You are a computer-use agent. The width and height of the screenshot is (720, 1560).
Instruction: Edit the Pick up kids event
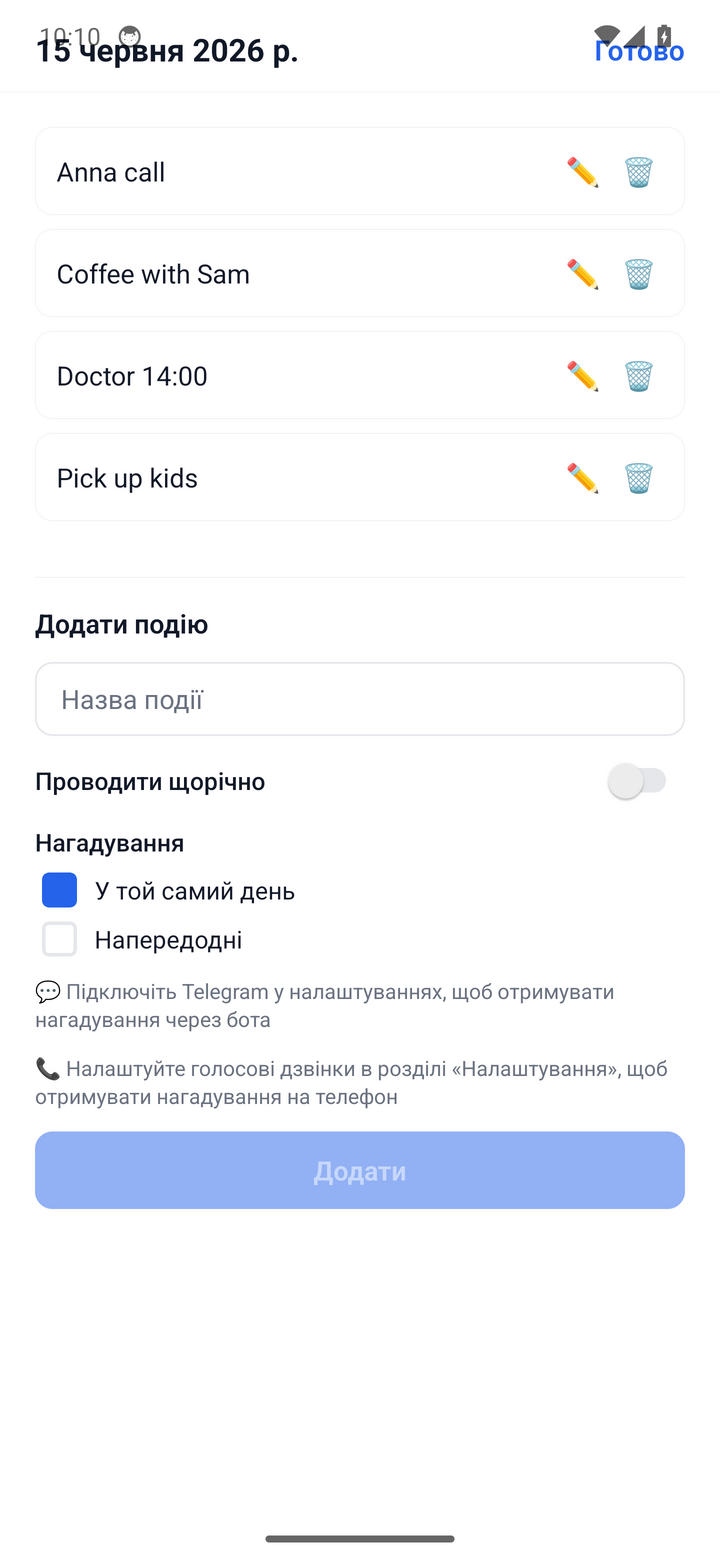pyautogui.click(x=582, y=478)
